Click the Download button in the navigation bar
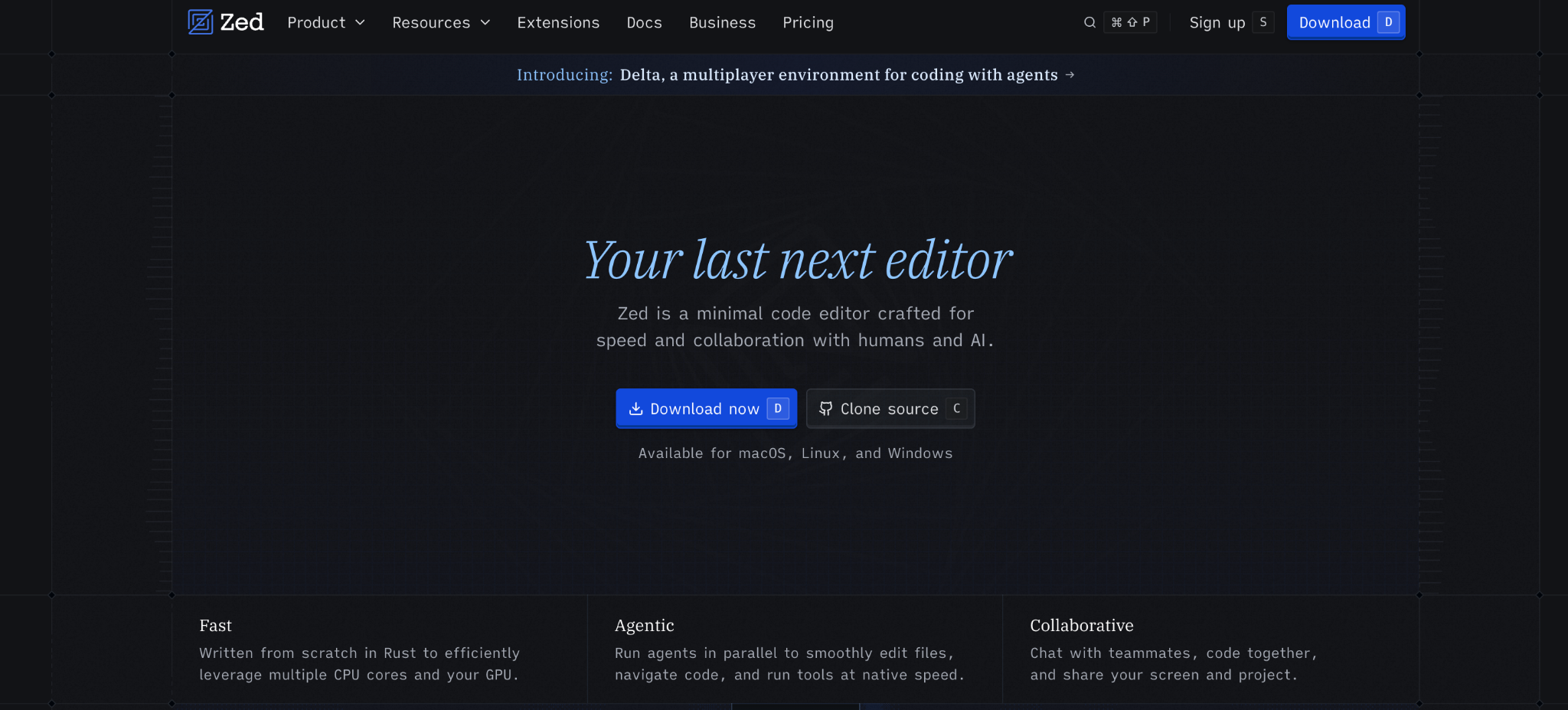Image resolution: width=1568 pixels, height=710 pixels. [1346, 22]
